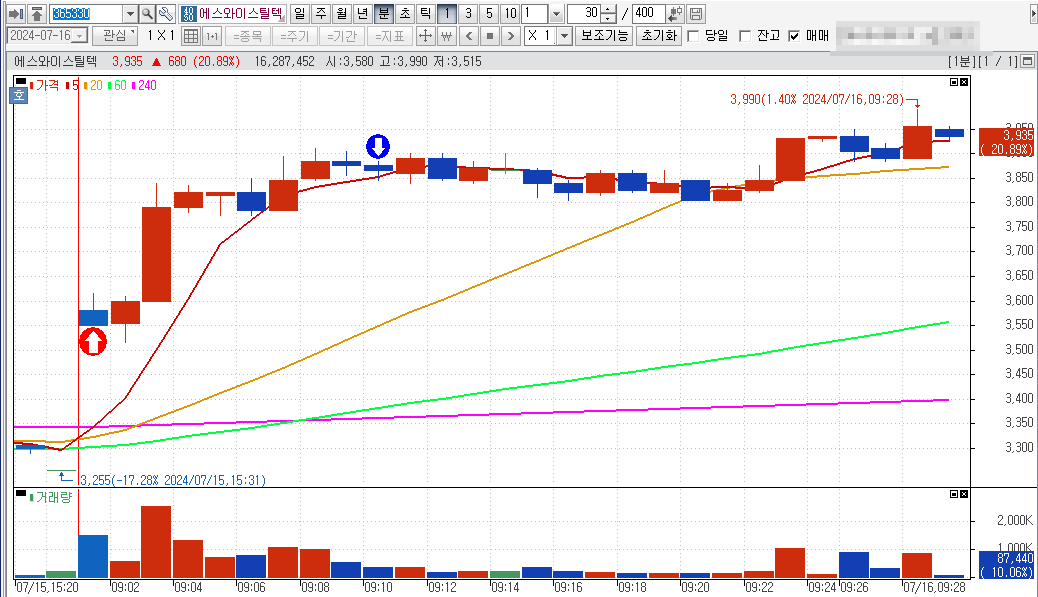Image resolution: width=1038 pixels, height=597 pixels.
Task: Click the pin-to-top arrow icon
Action: tap(37, 13)
